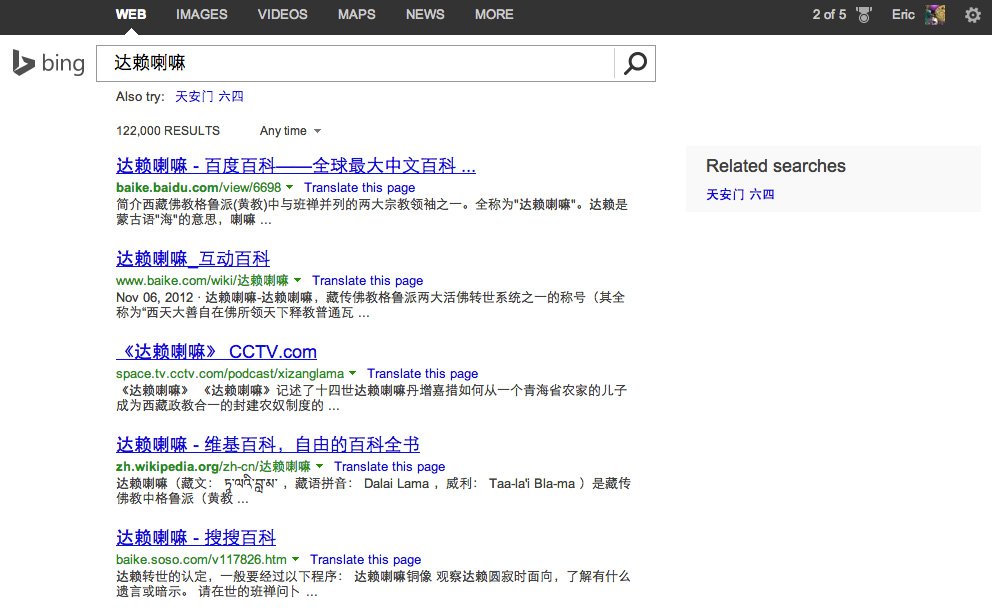Switch to the NEWS tab

[425, 15]
